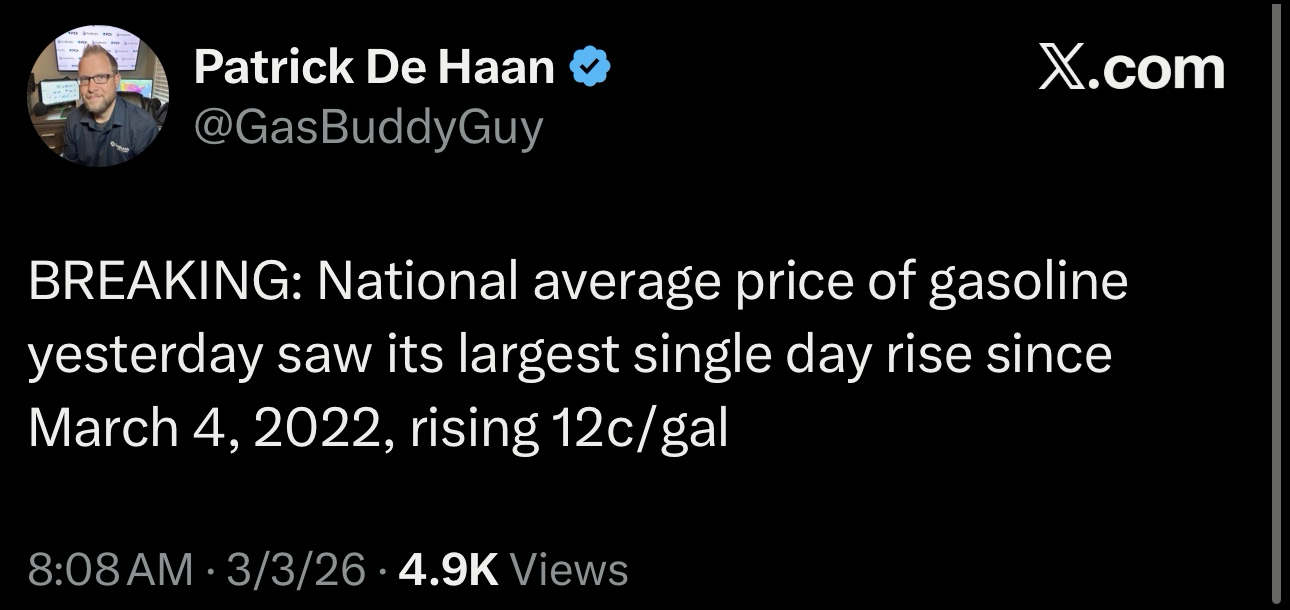The image size is (1290, 610).
Task: Click the scrollbar on the right edge
Action: 1275,300
